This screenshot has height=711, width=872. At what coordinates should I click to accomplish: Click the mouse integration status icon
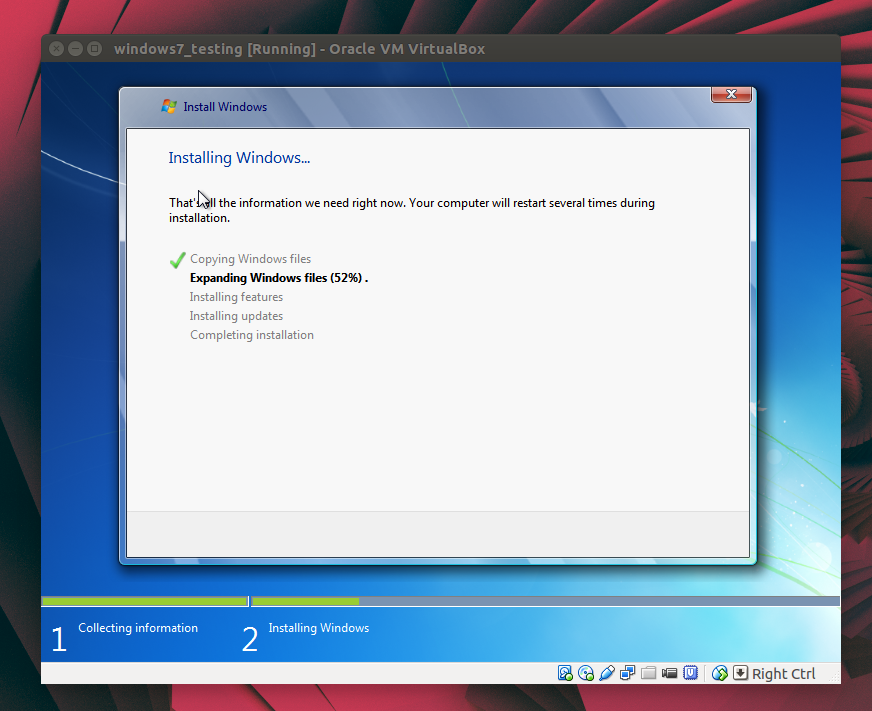tap(720, 673)
